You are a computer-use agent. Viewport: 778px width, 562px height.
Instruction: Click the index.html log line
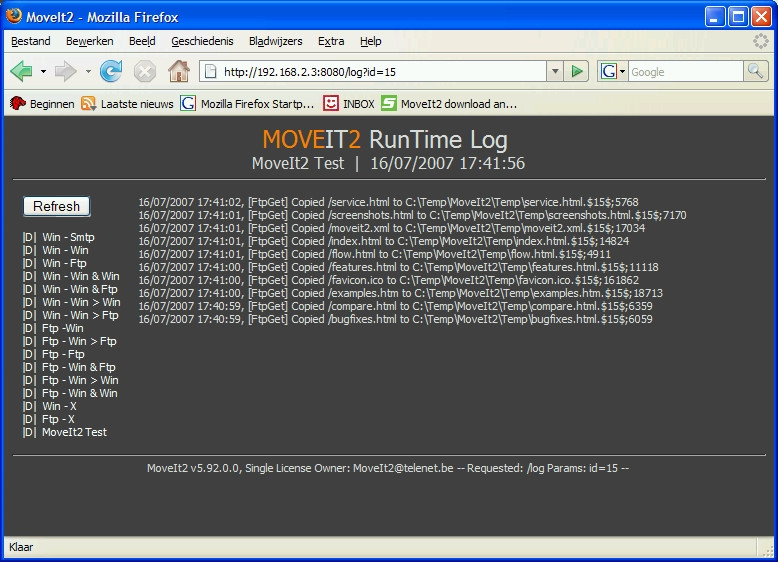[384, 241]
